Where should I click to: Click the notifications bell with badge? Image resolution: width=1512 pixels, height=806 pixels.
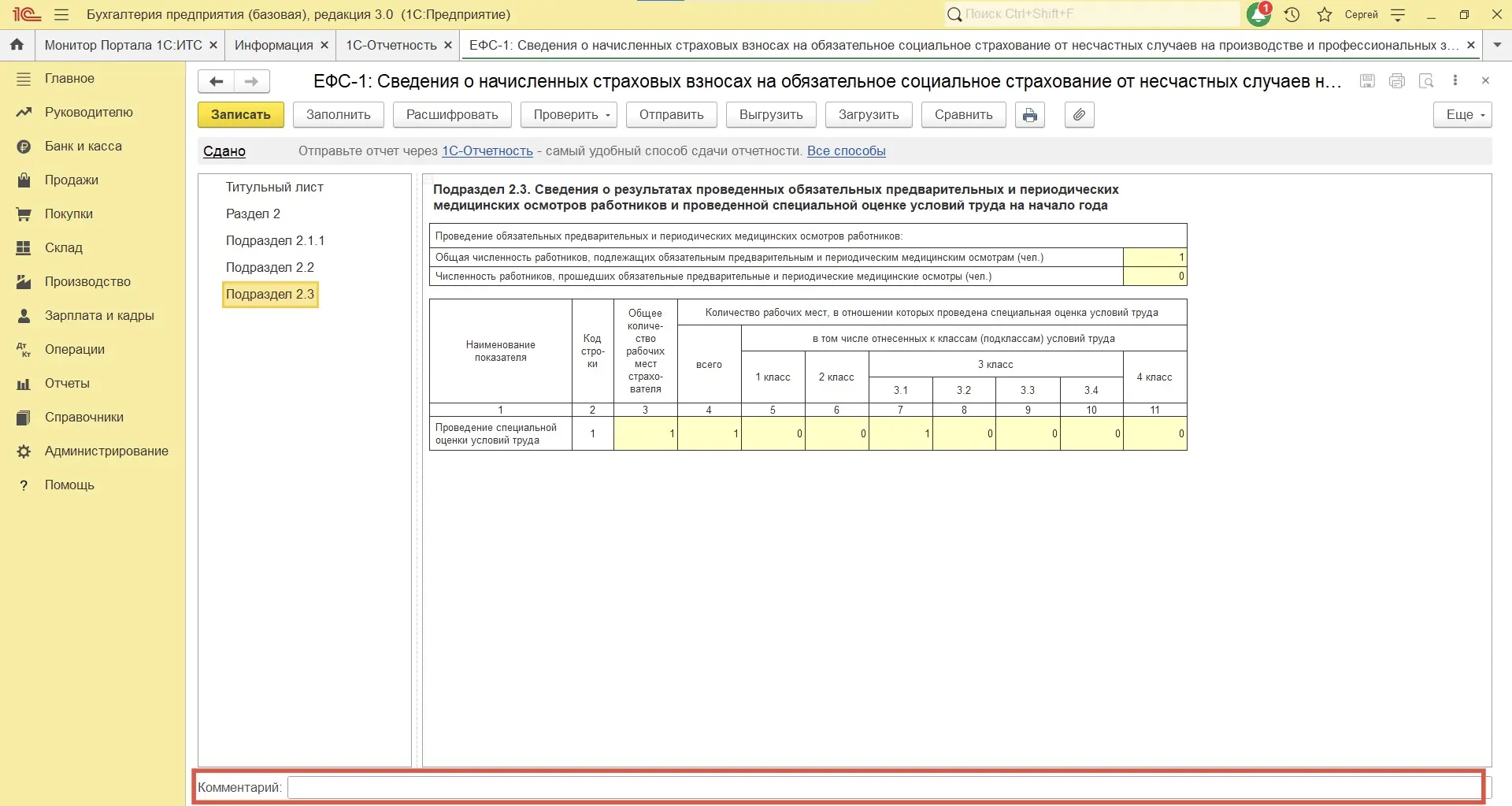pyautogui.click(x=1259, y=14)
